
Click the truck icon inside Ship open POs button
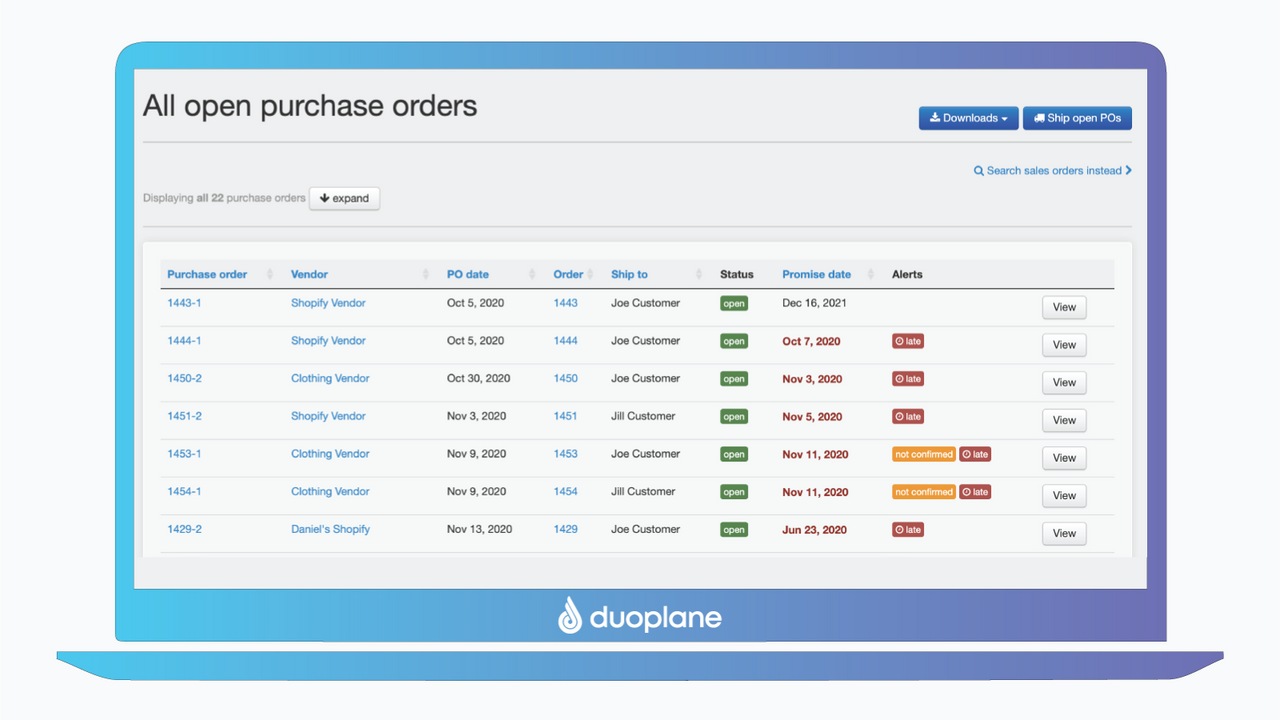[x=1040, y=118]
